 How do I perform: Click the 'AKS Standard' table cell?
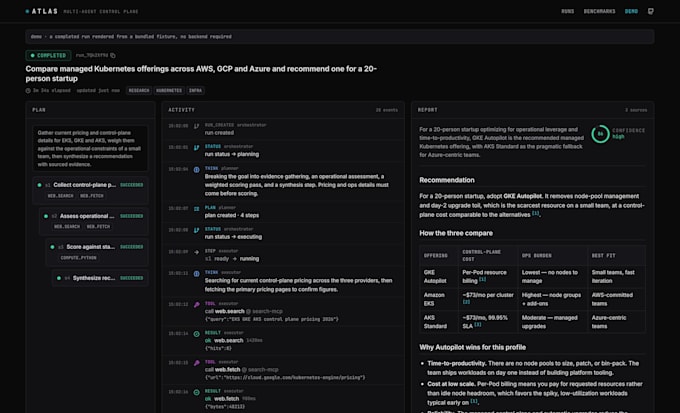click(x=438, y=321)
